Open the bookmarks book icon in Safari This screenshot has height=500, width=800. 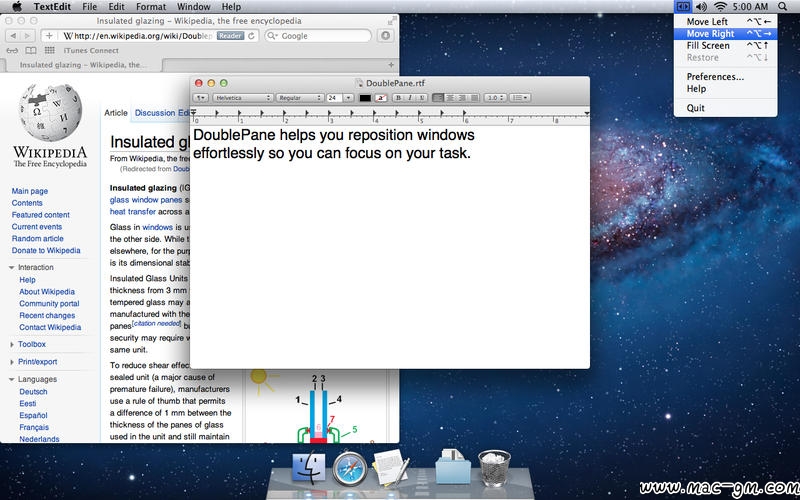31,51
